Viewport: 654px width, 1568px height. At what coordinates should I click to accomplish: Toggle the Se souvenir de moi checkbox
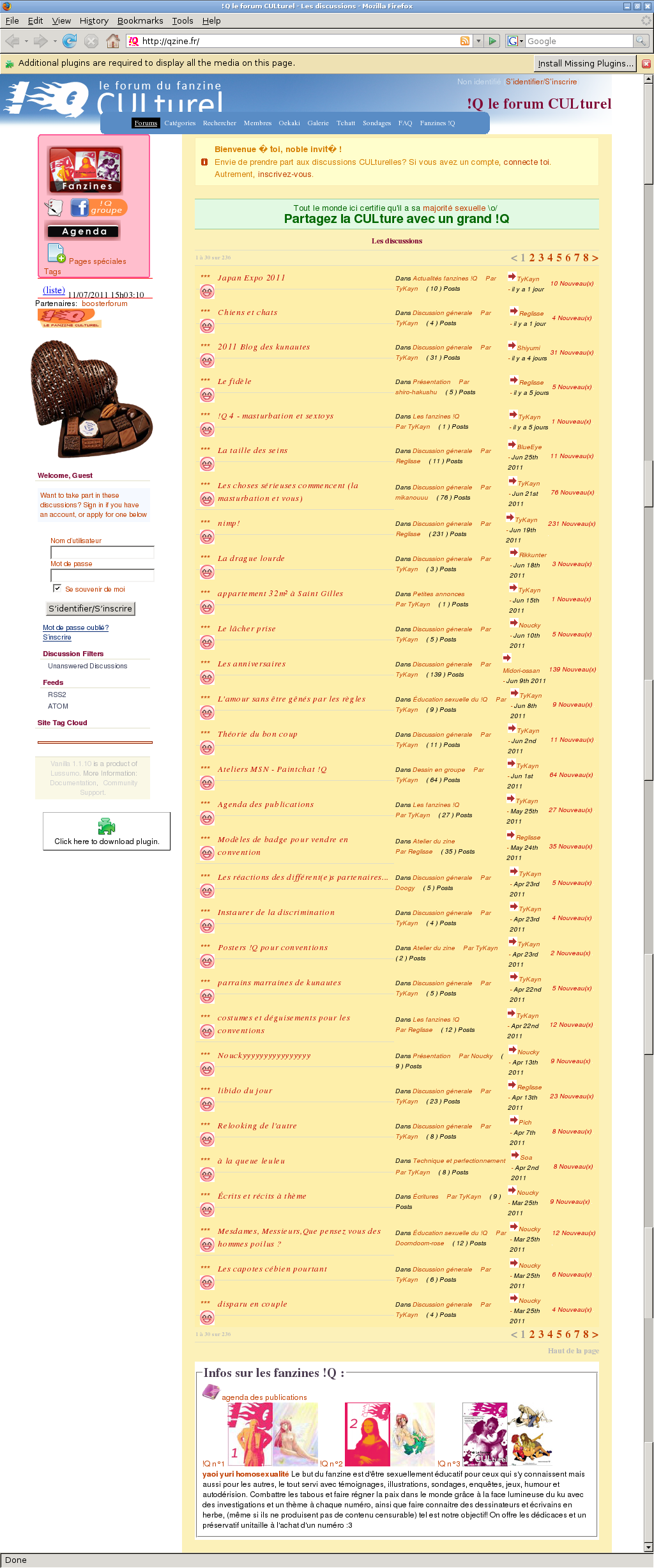tap(57, 588)
